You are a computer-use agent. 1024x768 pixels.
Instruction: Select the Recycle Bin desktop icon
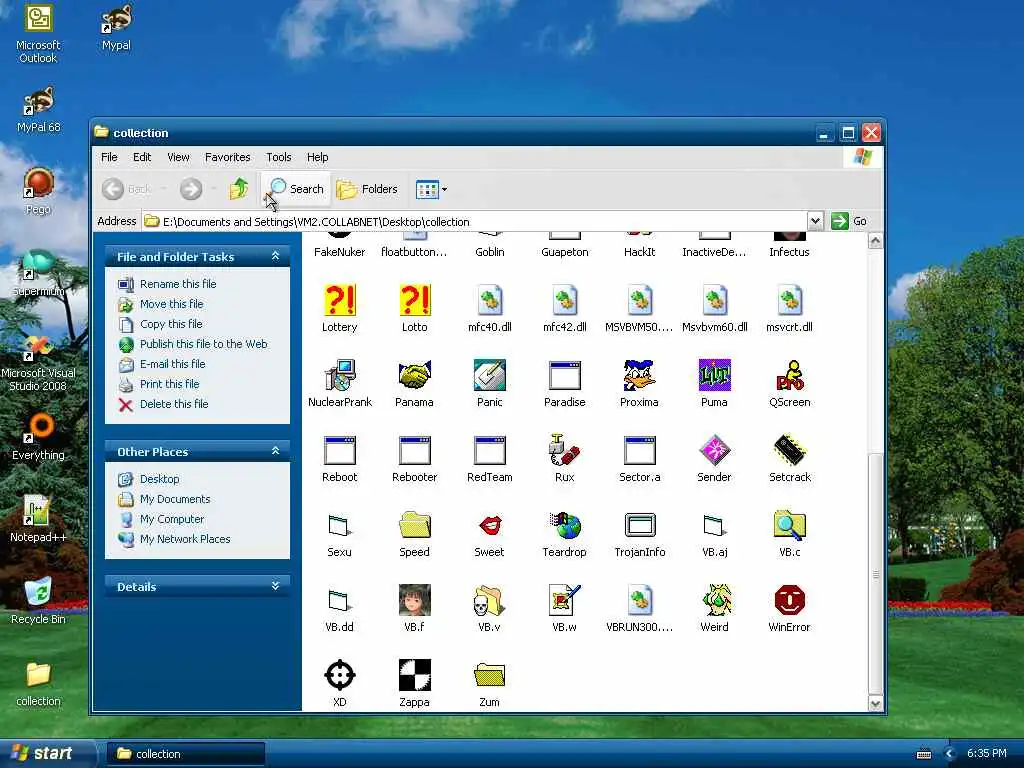coord(38,601)
